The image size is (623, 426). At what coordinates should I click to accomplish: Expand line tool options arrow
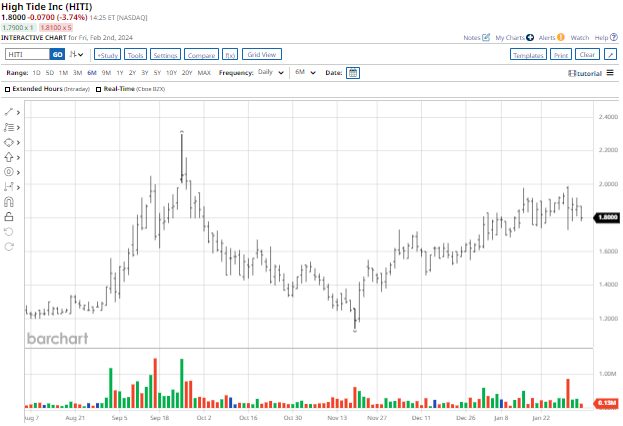(x=18, y=113)
